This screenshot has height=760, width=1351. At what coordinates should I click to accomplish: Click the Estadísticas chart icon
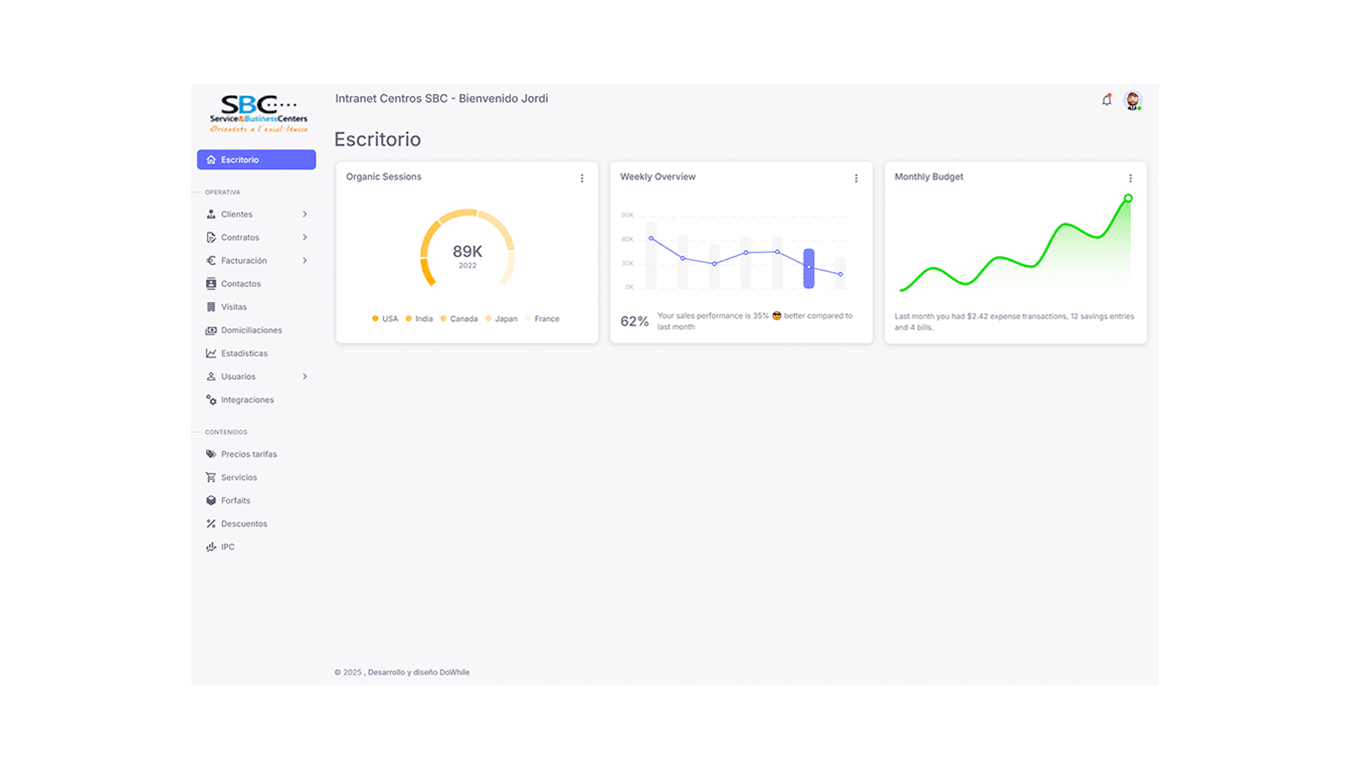pos(211,353)
